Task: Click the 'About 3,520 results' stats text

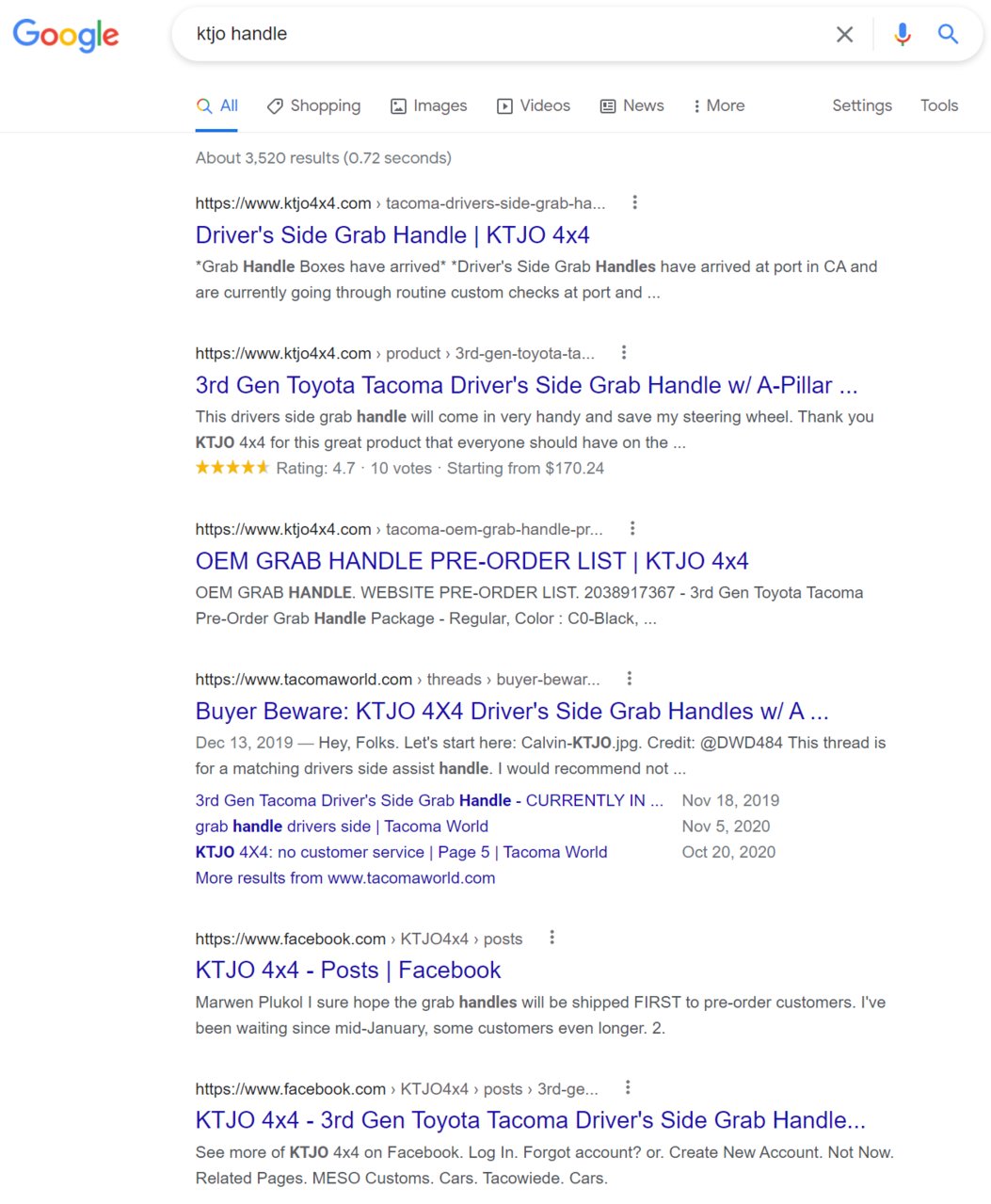Action: (x=324, y=158)
